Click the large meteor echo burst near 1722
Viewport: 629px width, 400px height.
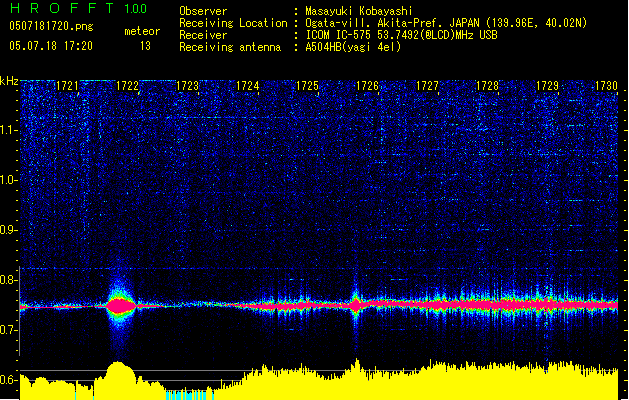[x=119, y=306]
